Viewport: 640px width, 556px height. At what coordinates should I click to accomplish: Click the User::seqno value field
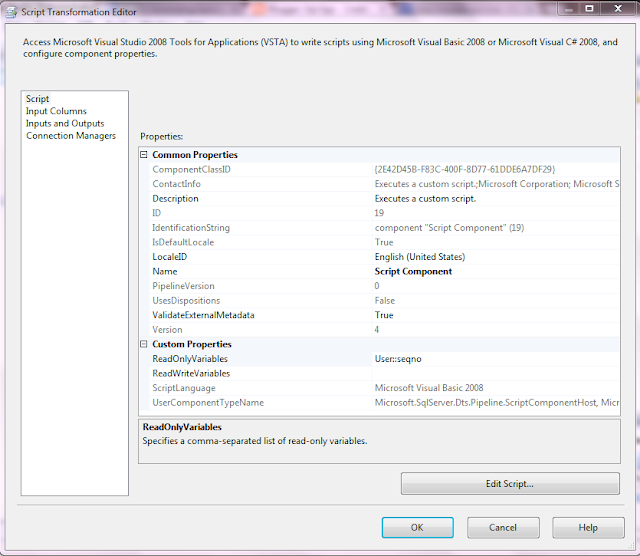496,359
